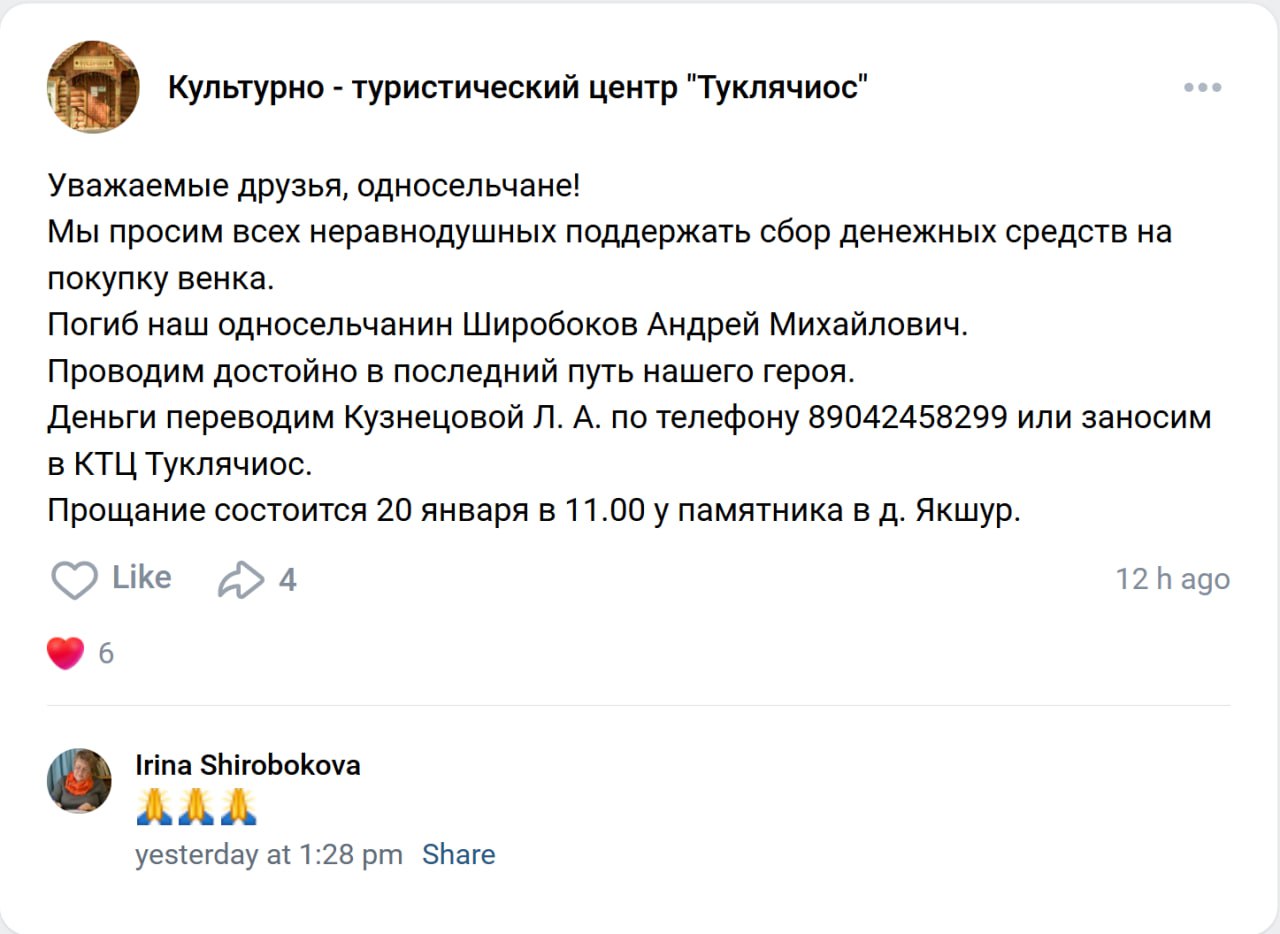
Task: Open the Туклячиос group avatar
Action: (93, 87)
